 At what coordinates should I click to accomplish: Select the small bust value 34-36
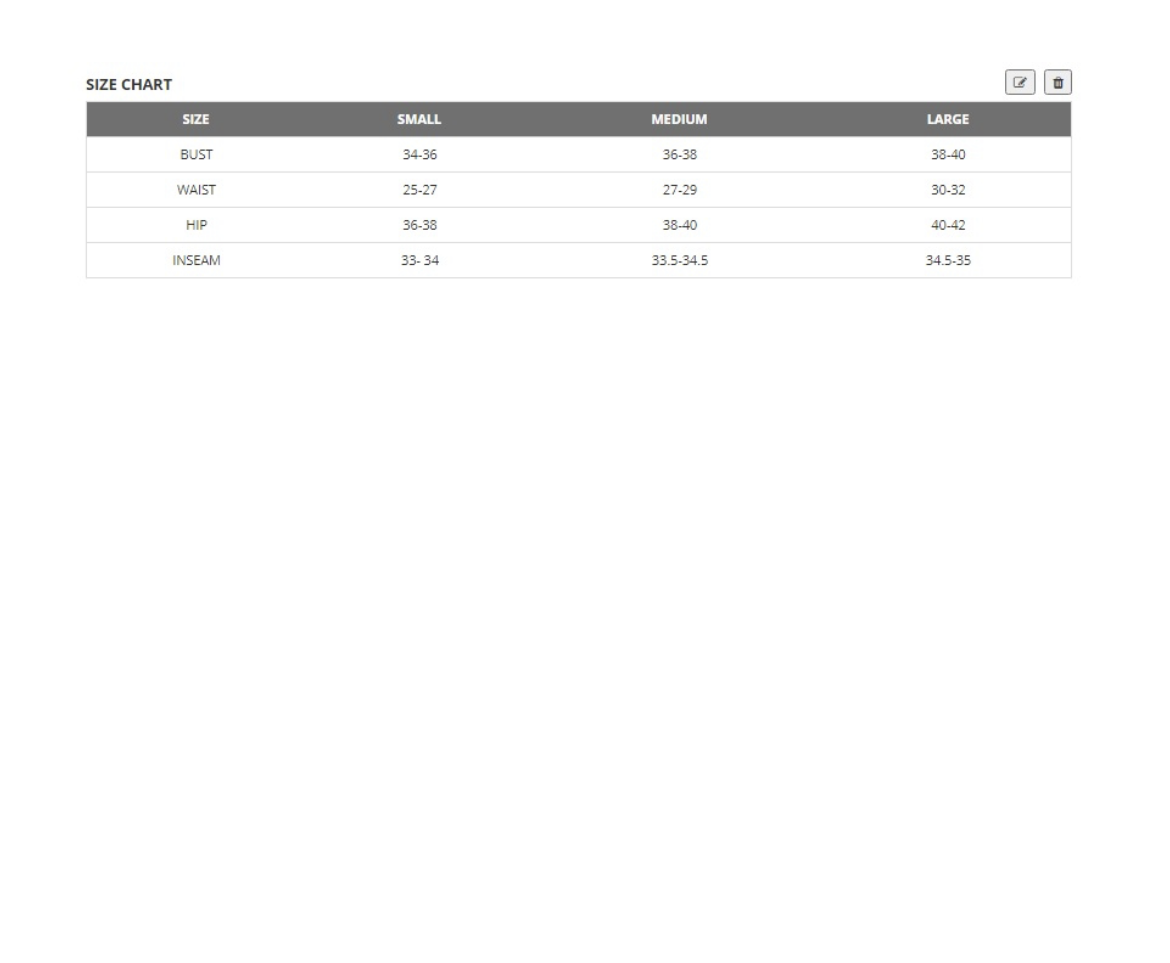[419, 155]
